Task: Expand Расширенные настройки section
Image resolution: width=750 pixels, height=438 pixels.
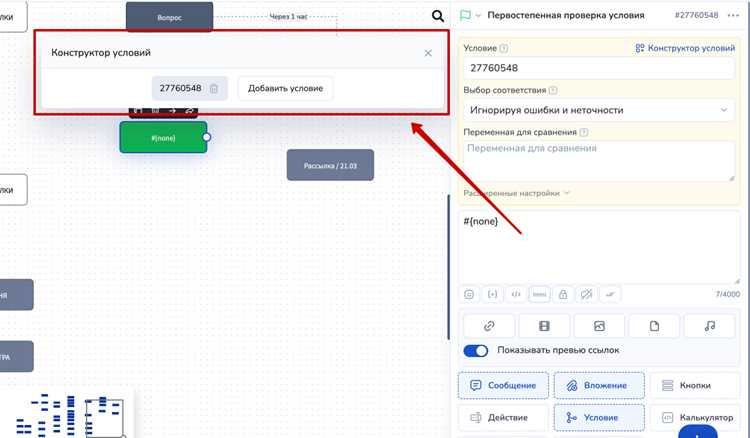Action: (517, 193)
